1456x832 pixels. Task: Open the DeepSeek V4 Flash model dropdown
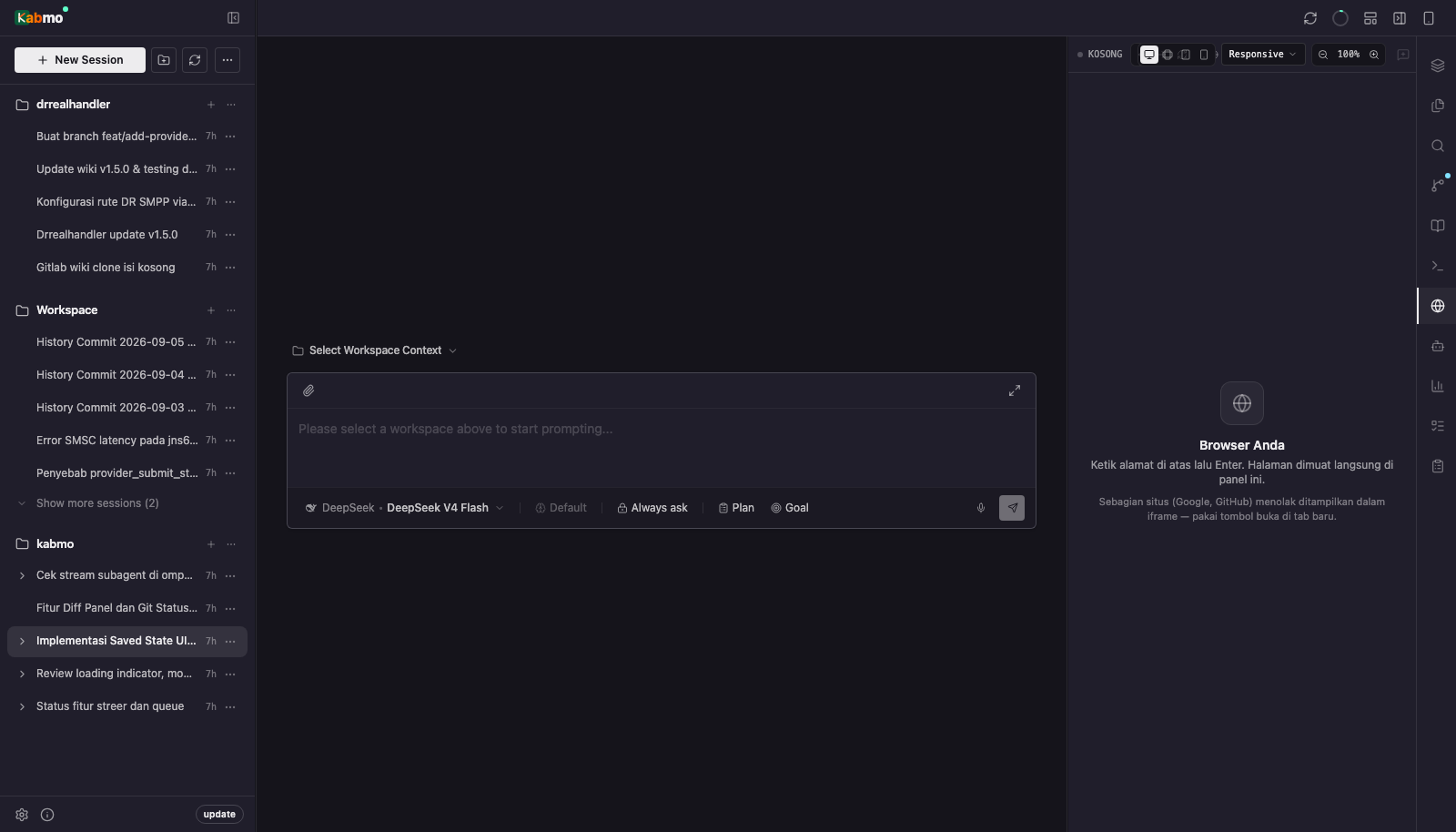[x=404, y=508]
